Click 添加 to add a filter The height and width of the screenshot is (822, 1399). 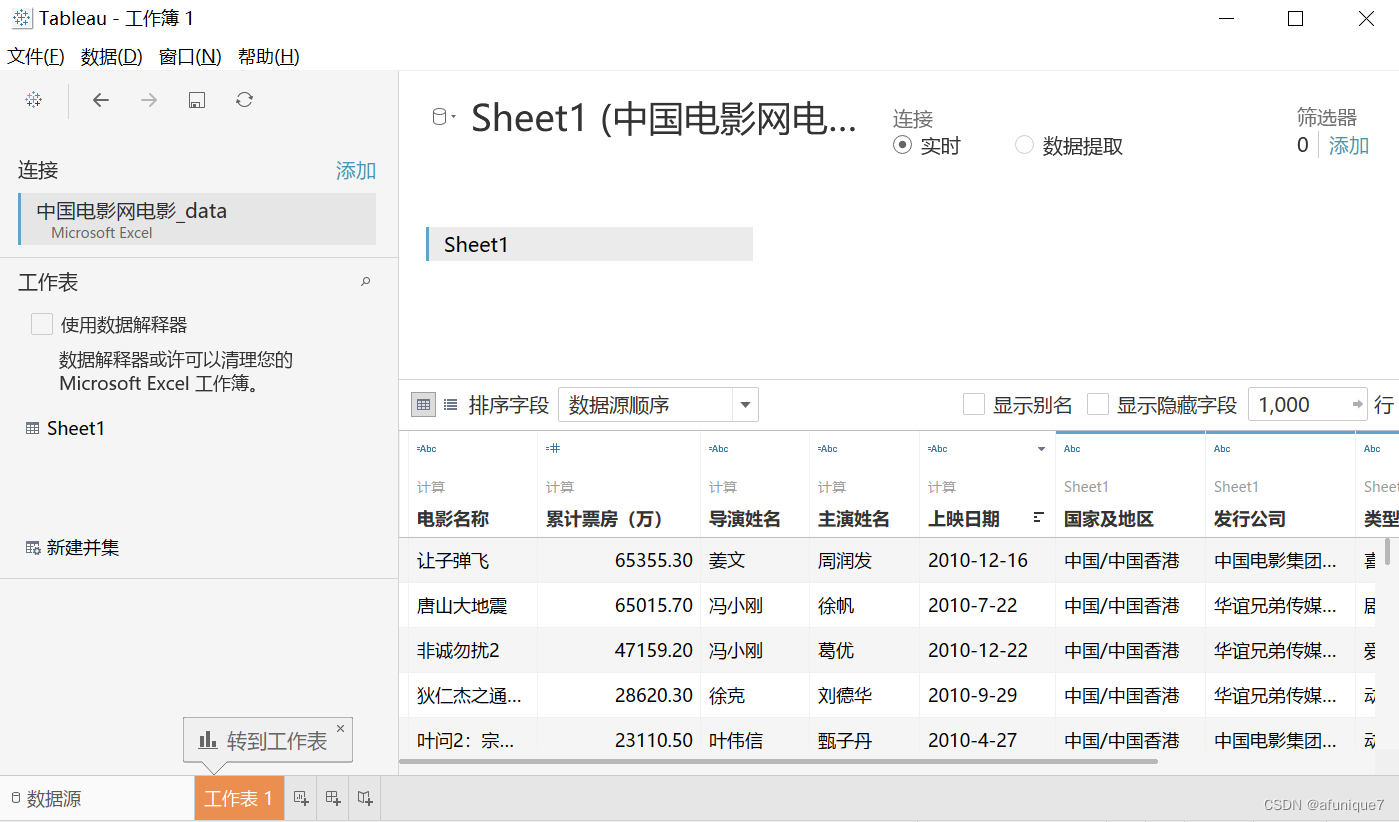(1348, 146)
